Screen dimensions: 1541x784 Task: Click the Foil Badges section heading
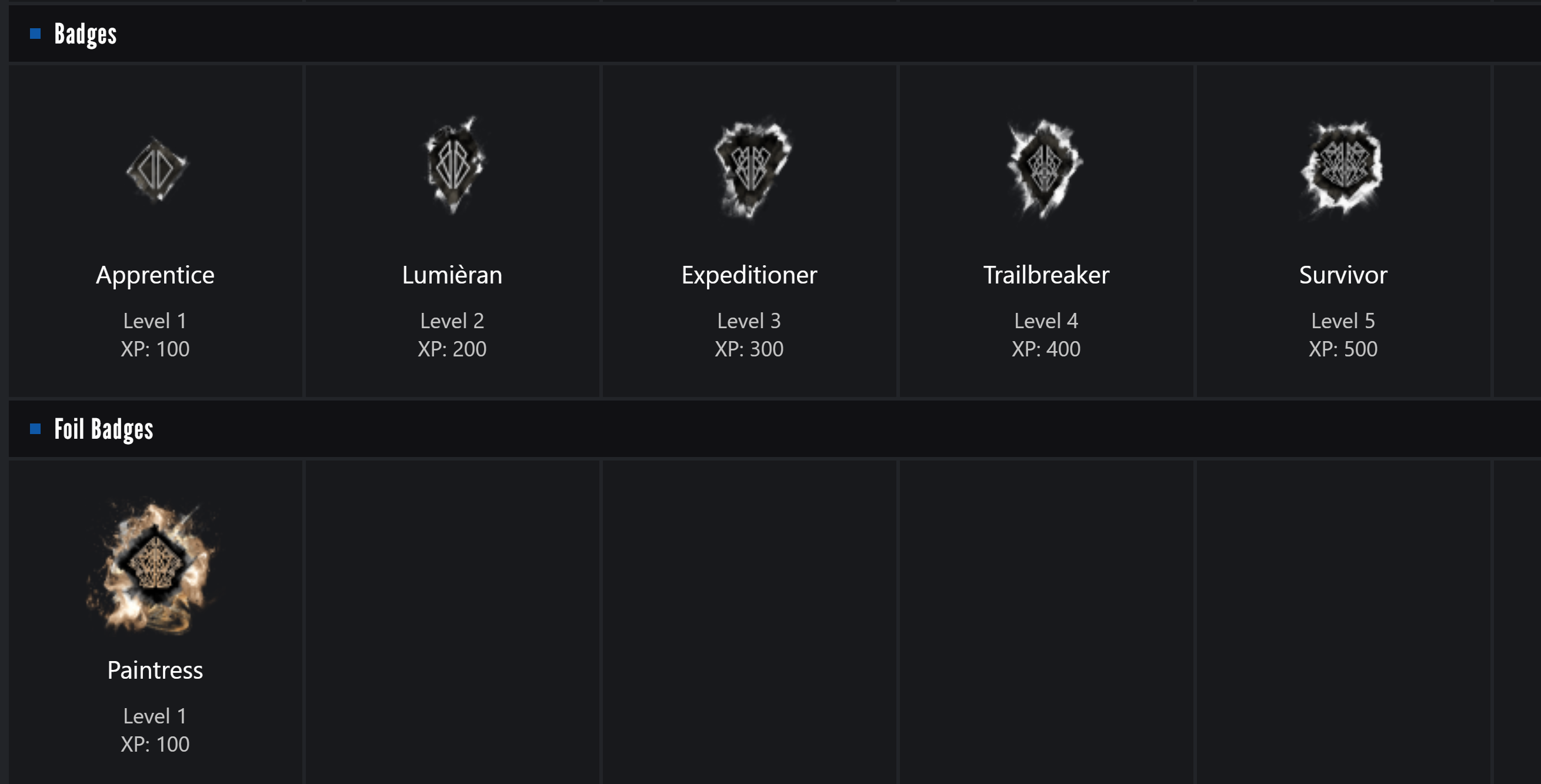104,429
